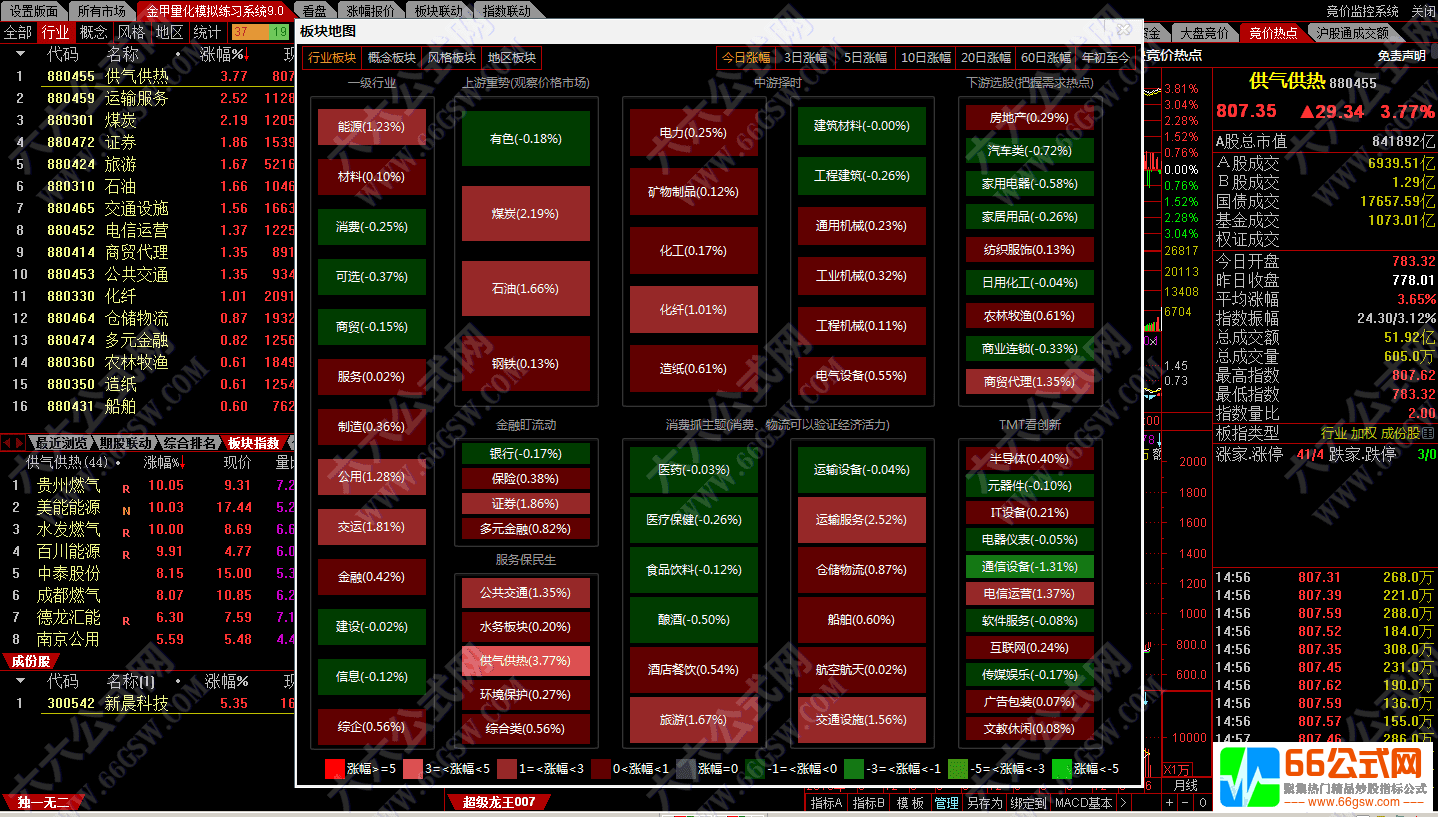Open the 月线 period selector

(x=1185, y=785)
